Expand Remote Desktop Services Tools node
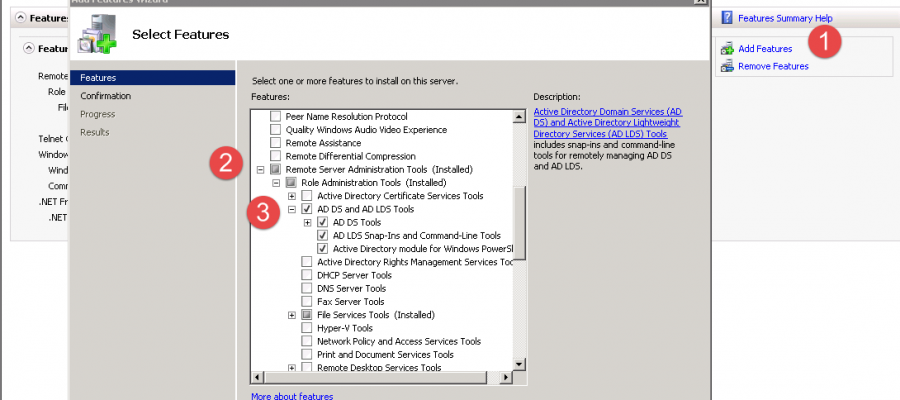 point(292,368)
